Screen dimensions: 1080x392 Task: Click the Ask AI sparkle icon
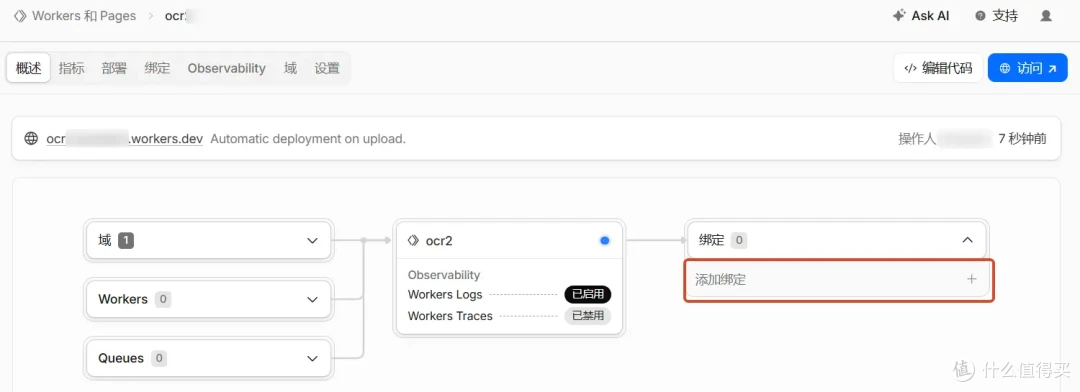tap(899, 16)
